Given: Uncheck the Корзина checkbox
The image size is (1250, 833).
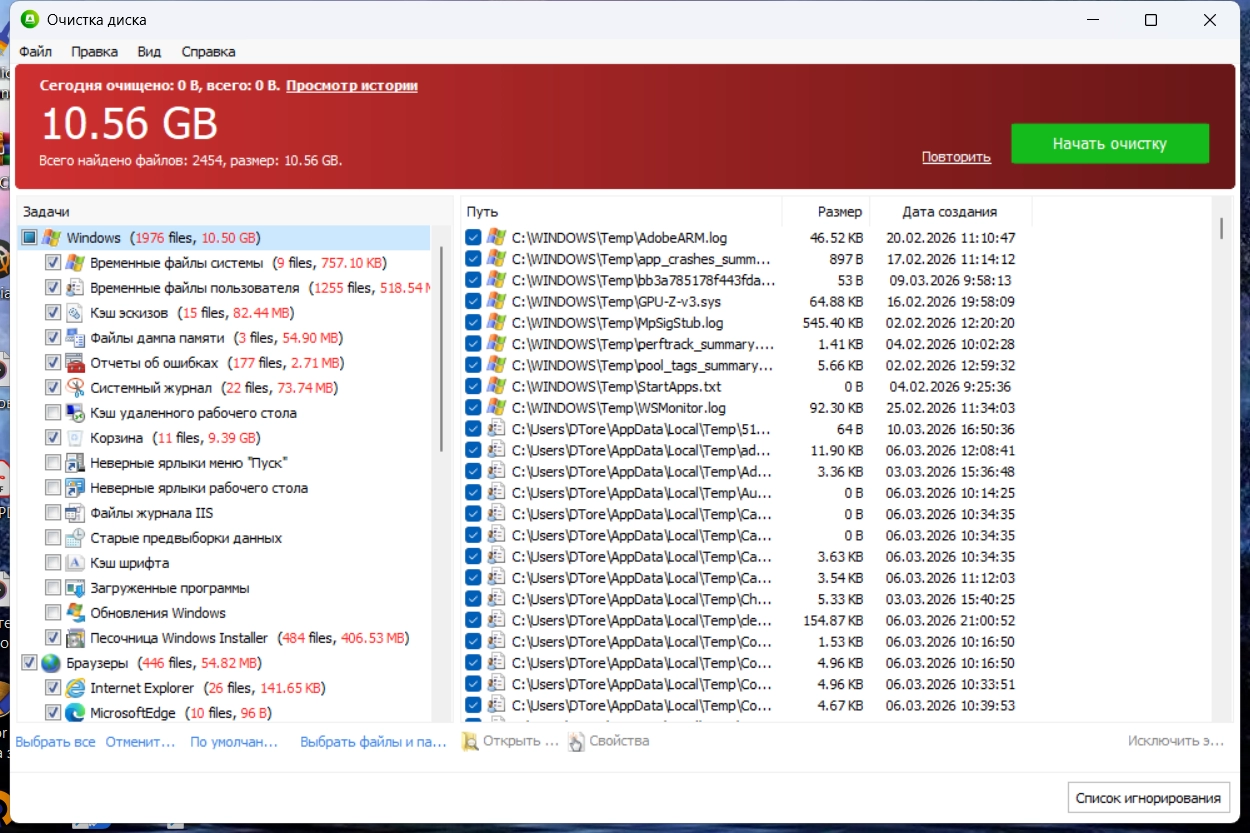Looking at the screenshot, I should (53, 438).
